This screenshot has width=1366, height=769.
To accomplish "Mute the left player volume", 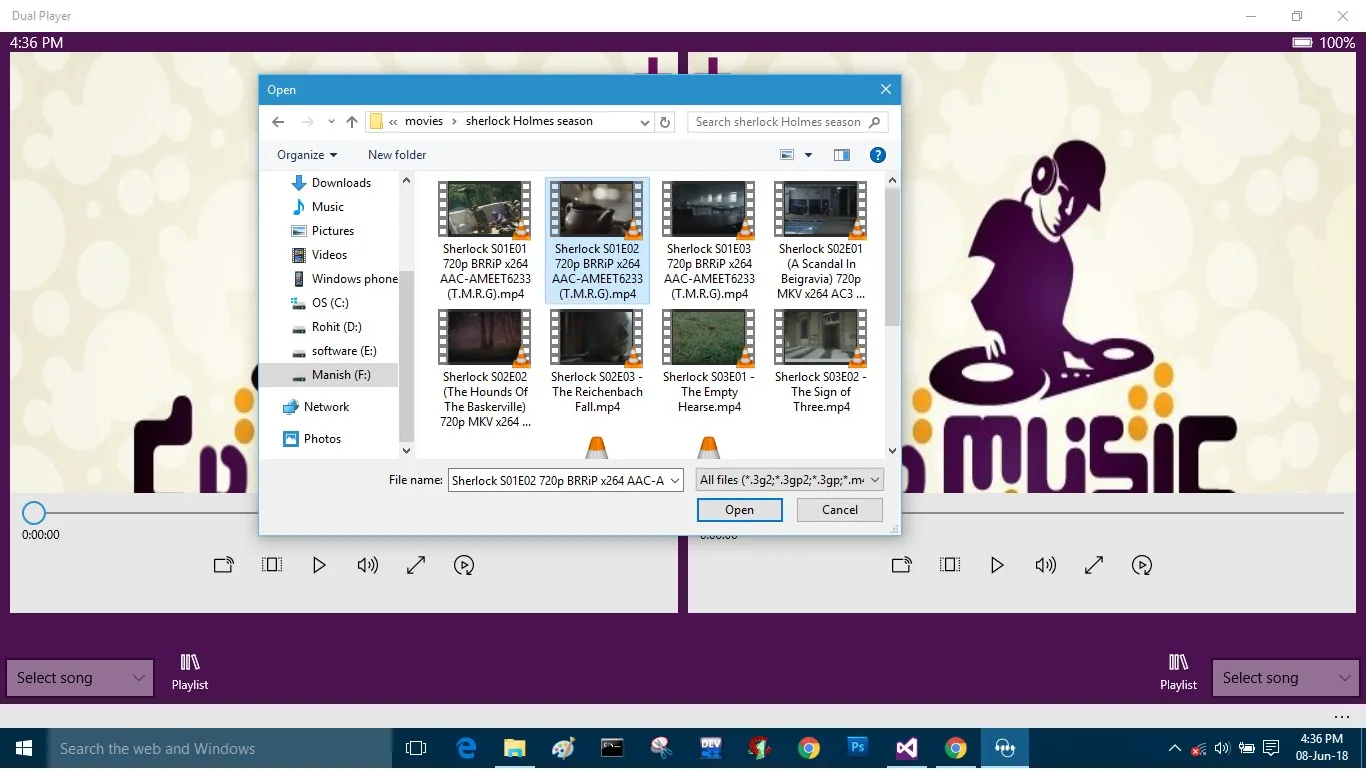I will (x=367, y=565).
